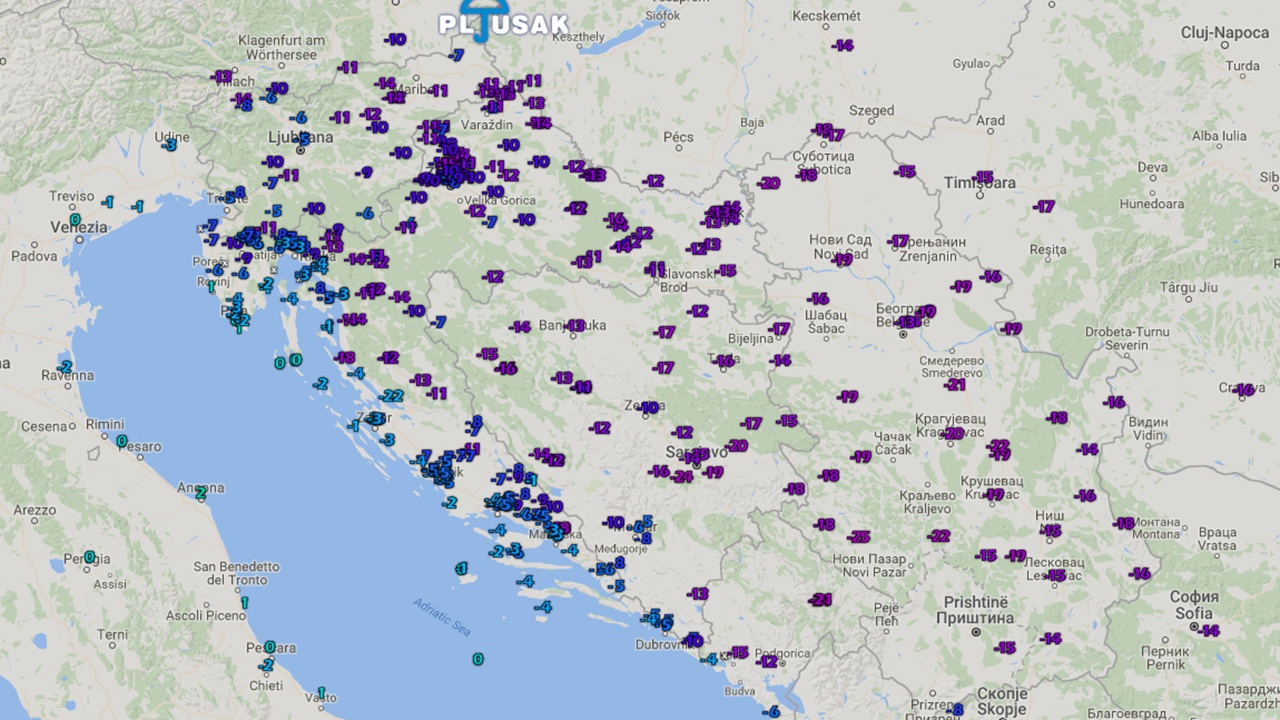The image size is (1280, 720).
Task: Click the -10 marker north of Maribor
Action: point(395,39)
